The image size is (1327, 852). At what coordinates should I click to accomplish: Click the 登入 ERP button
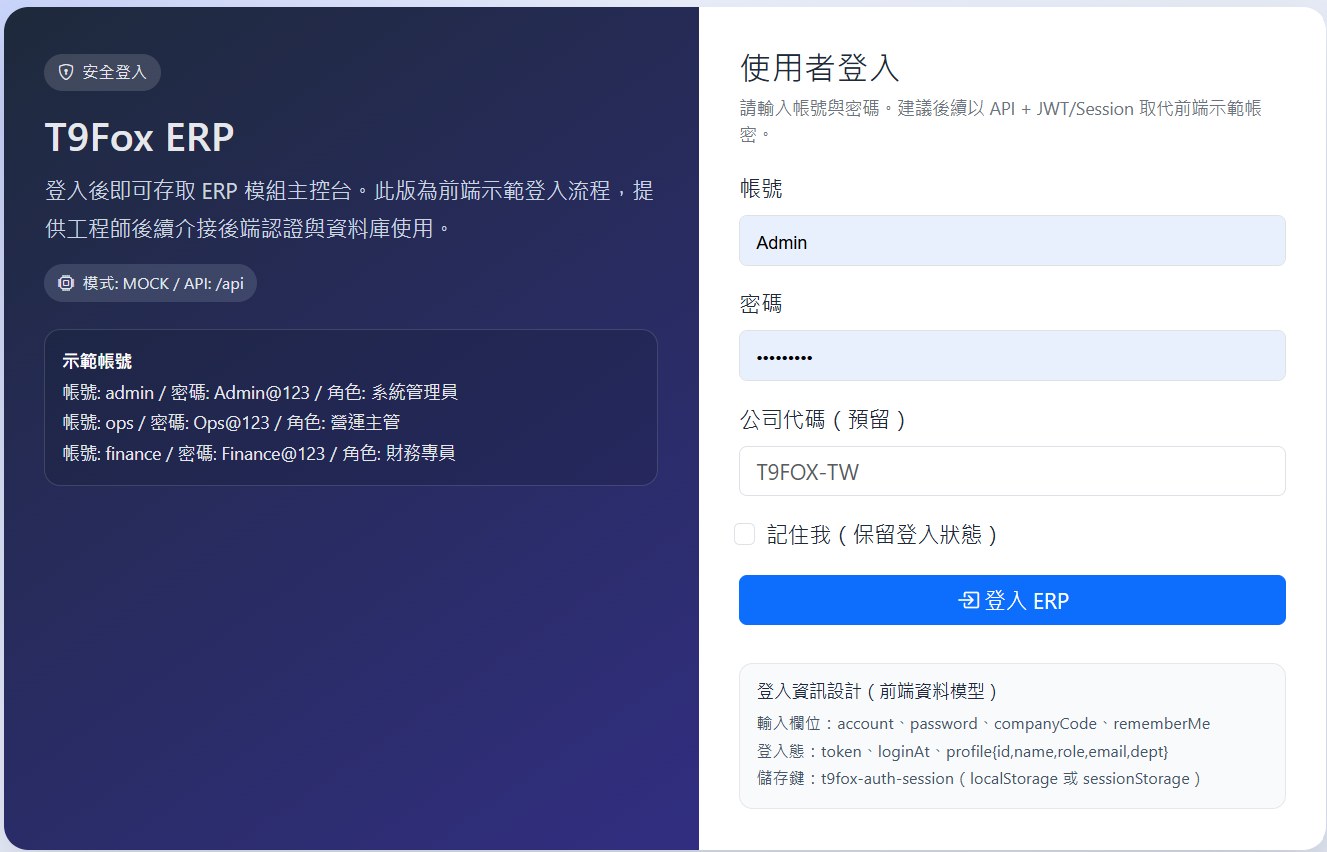point(1012,600)
